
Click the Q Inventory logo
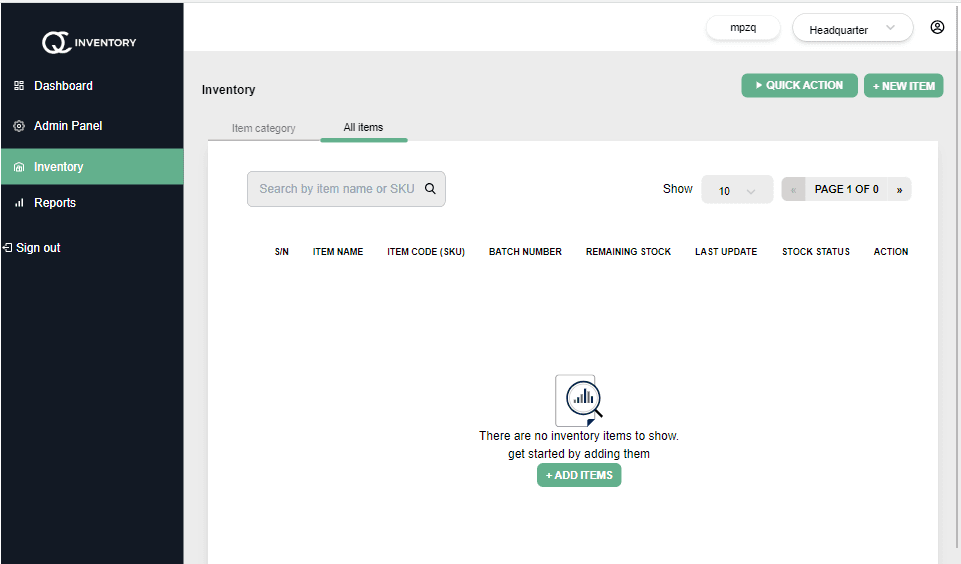[89, 42]
